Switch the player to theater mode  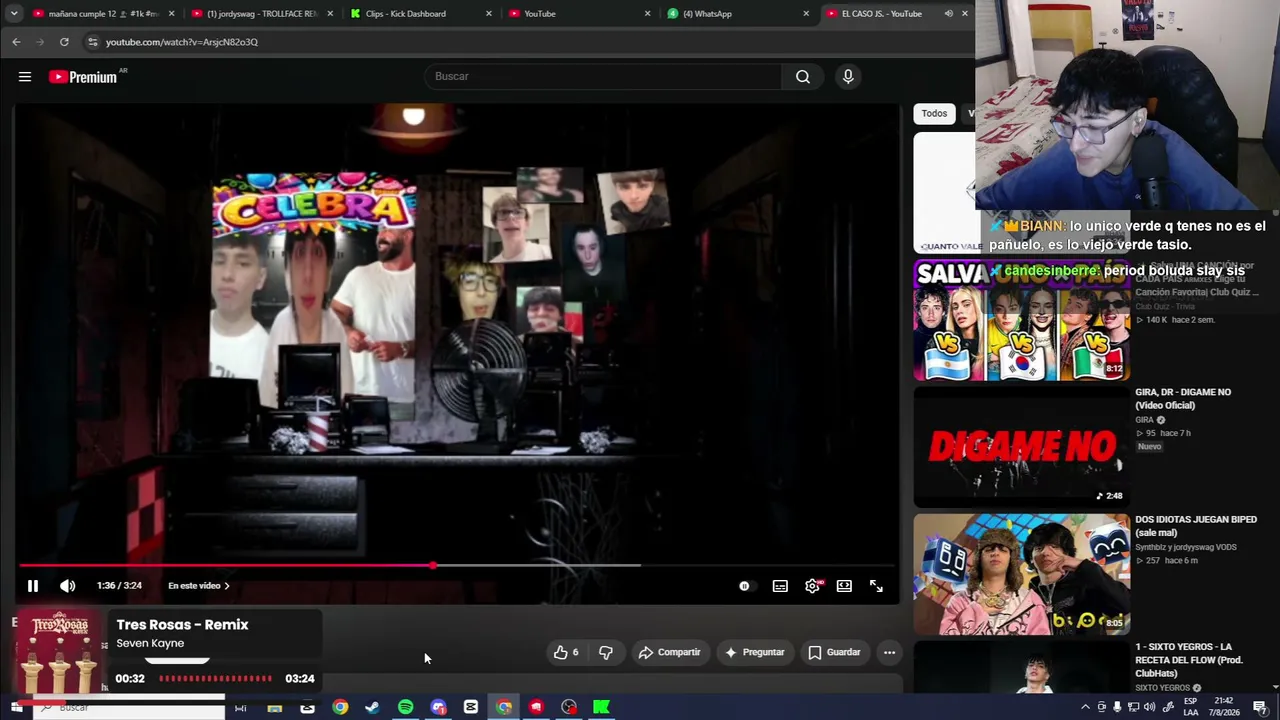click(844, 586)
